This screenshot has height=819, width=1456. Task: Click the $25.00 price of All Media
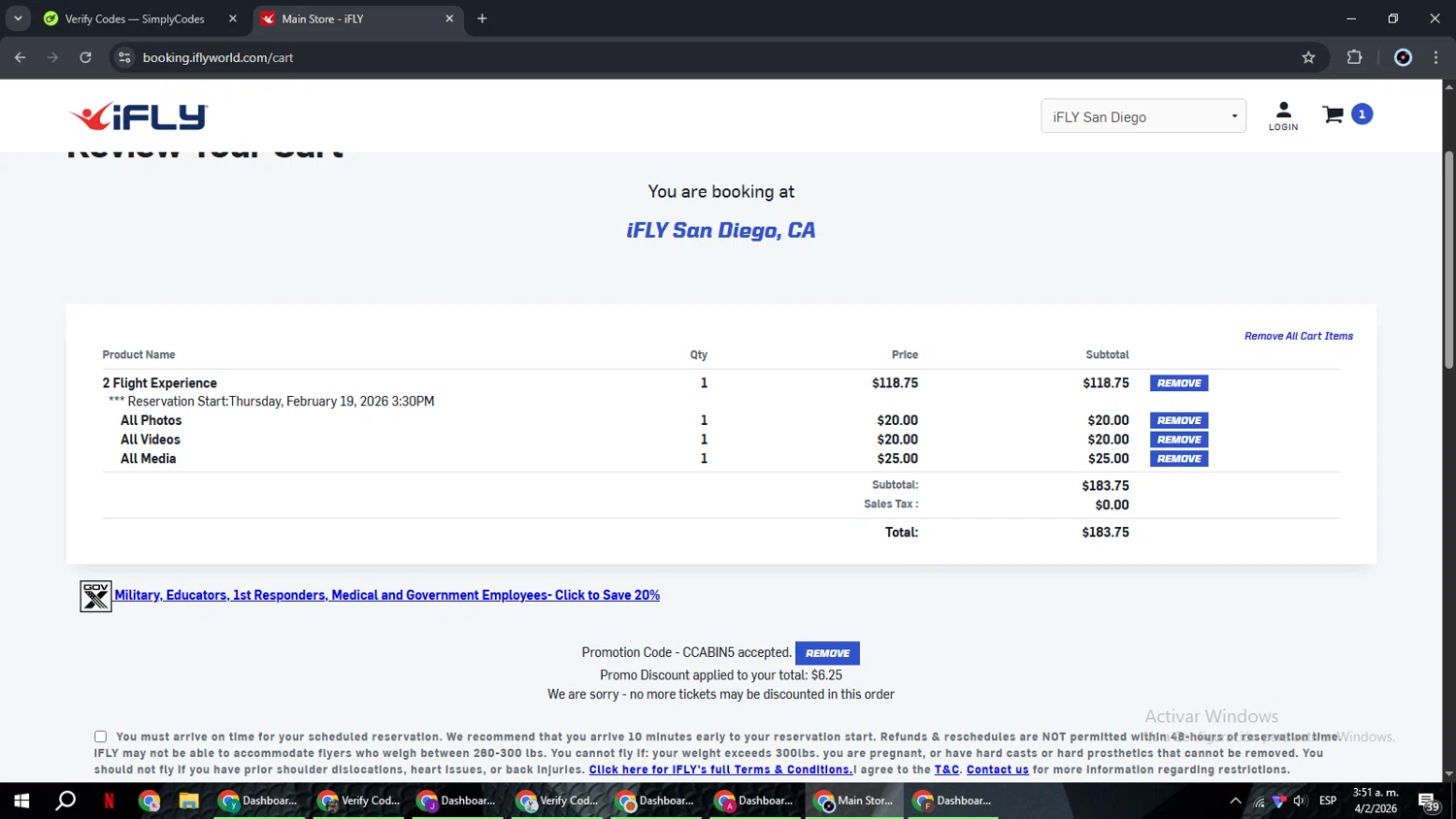(x=898, y=459)
